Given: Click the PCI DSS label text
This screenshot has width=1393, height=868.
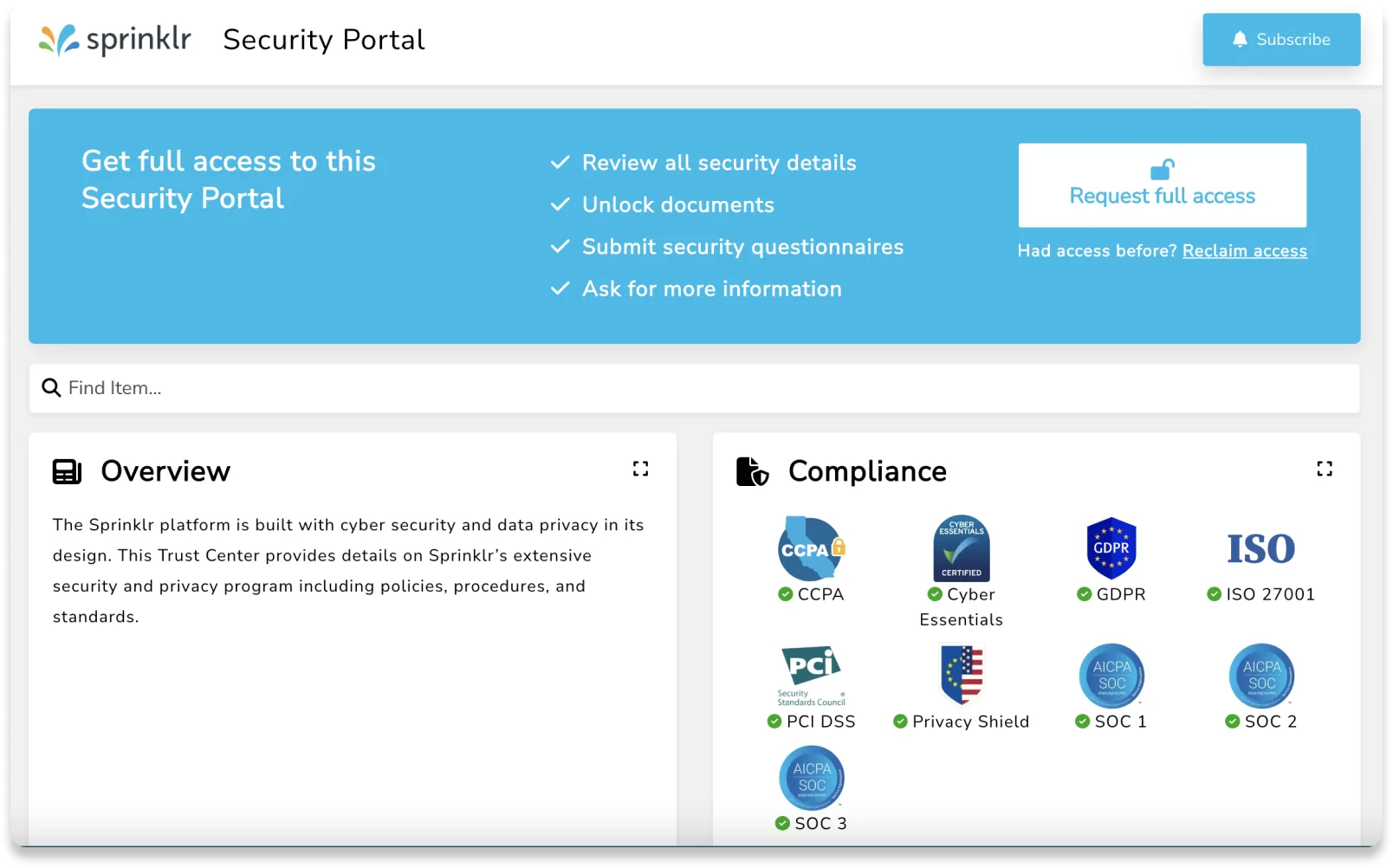Looking at the screenshot, I should click(820, 722).
